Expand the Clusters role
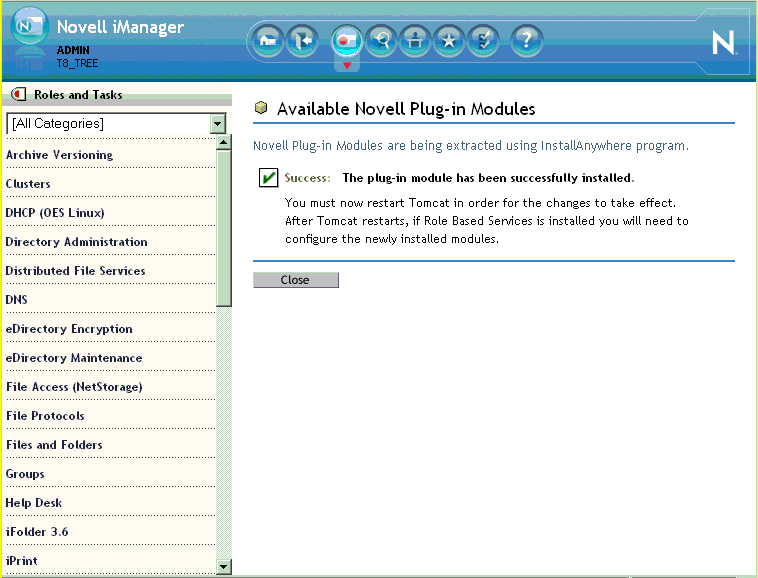Image resolution: width=758 pixels, height=578 pixels. [x=28, y=184]
